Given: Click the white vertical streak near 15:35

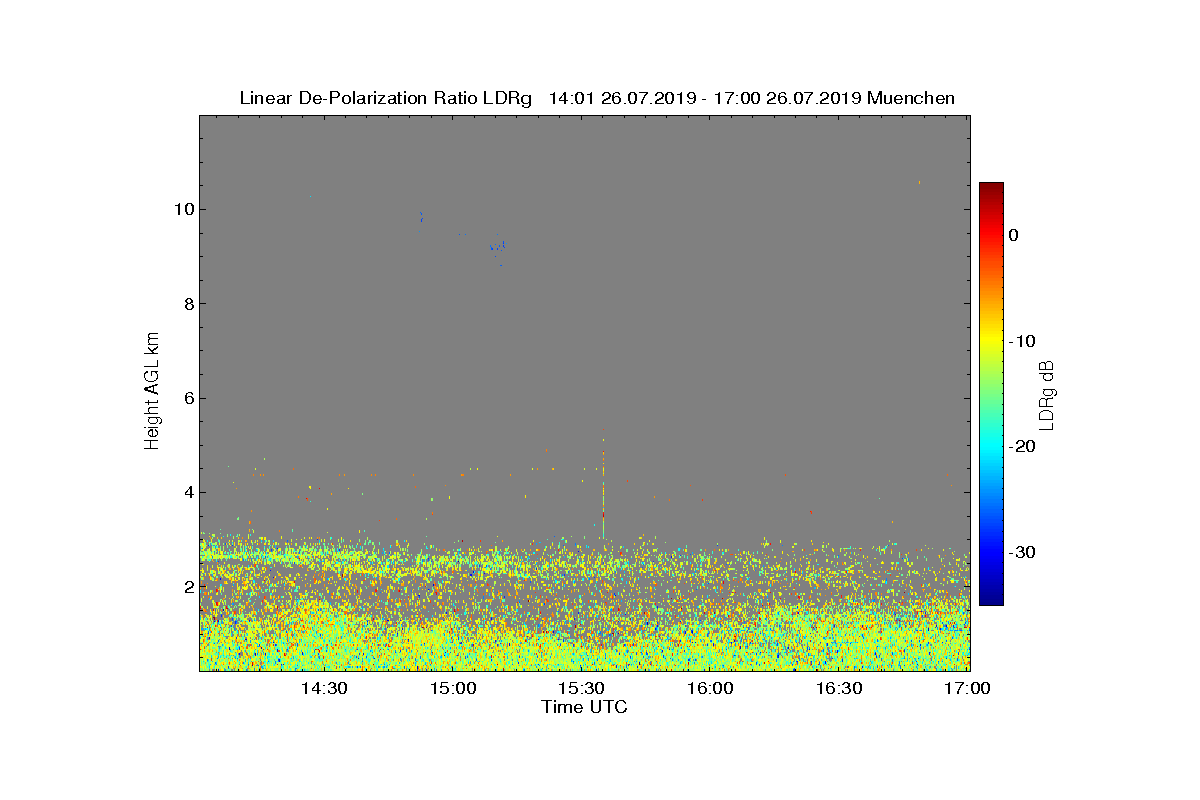Looking at the screenshot, I should click(603, 490).
